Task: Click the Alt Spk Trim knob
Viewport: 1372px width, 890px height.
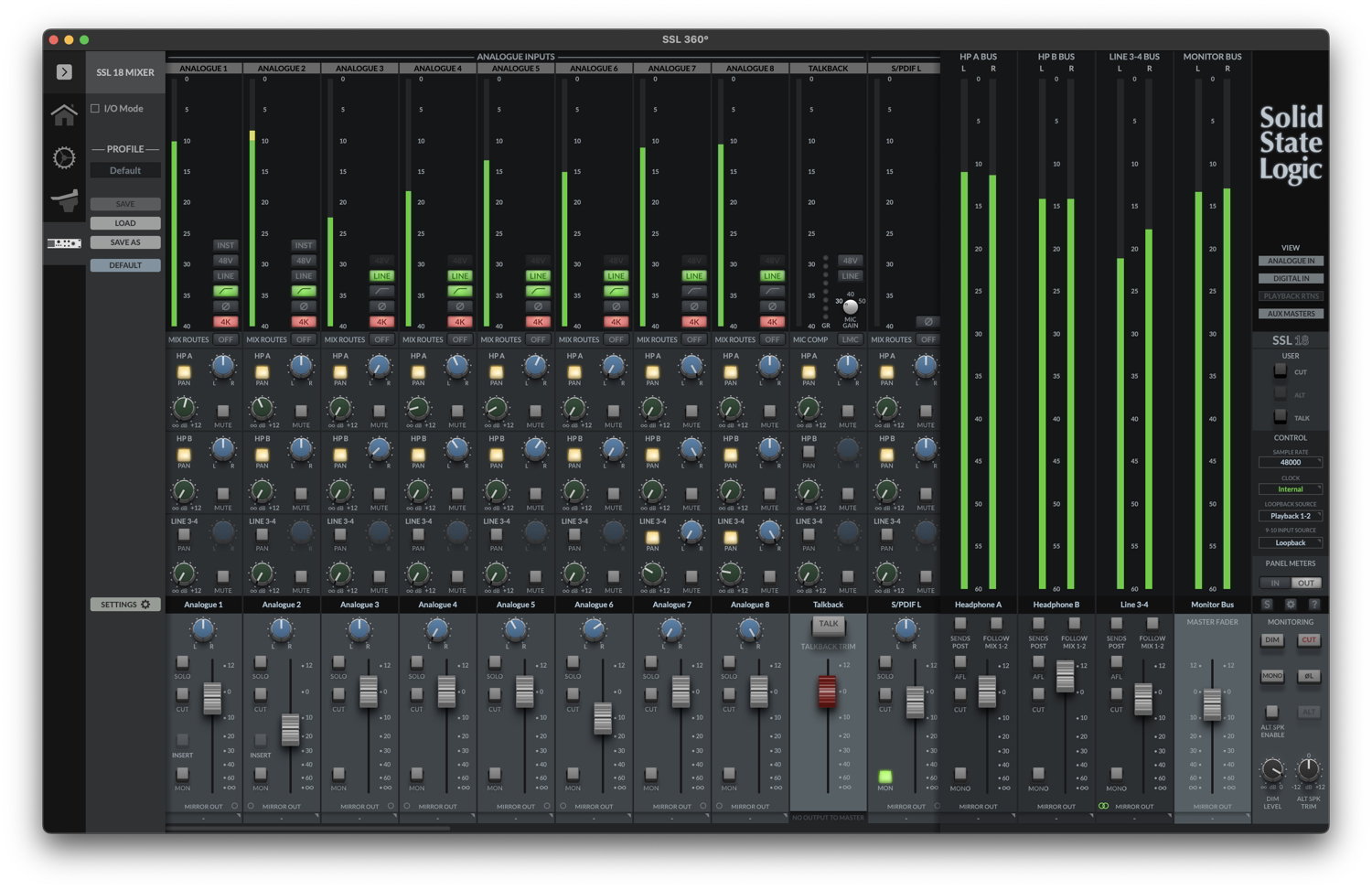Action: [1309, 770]
